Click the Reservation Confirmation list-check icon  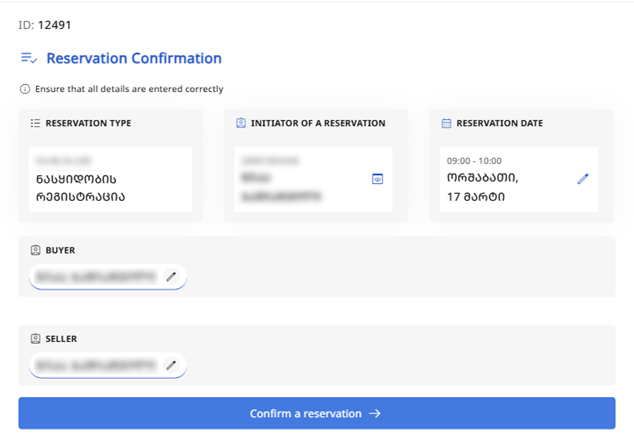(29, 58)
